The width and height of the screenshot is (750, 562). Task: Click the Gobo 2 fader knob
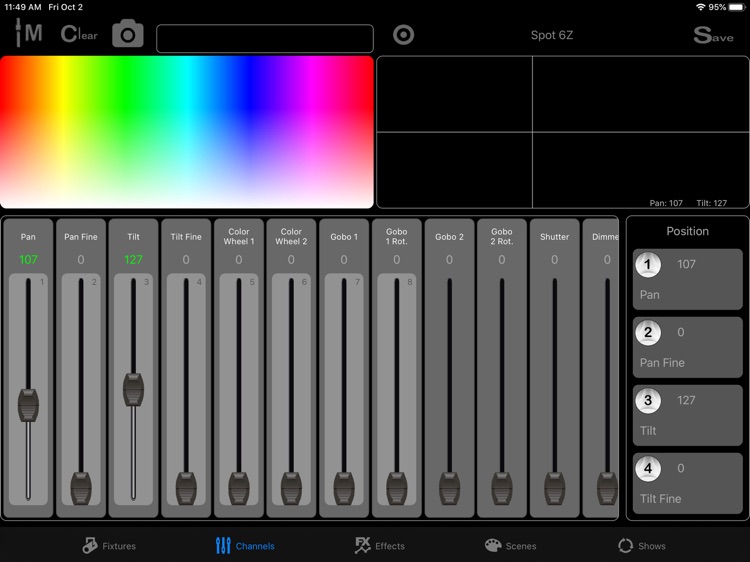[449, 488]
